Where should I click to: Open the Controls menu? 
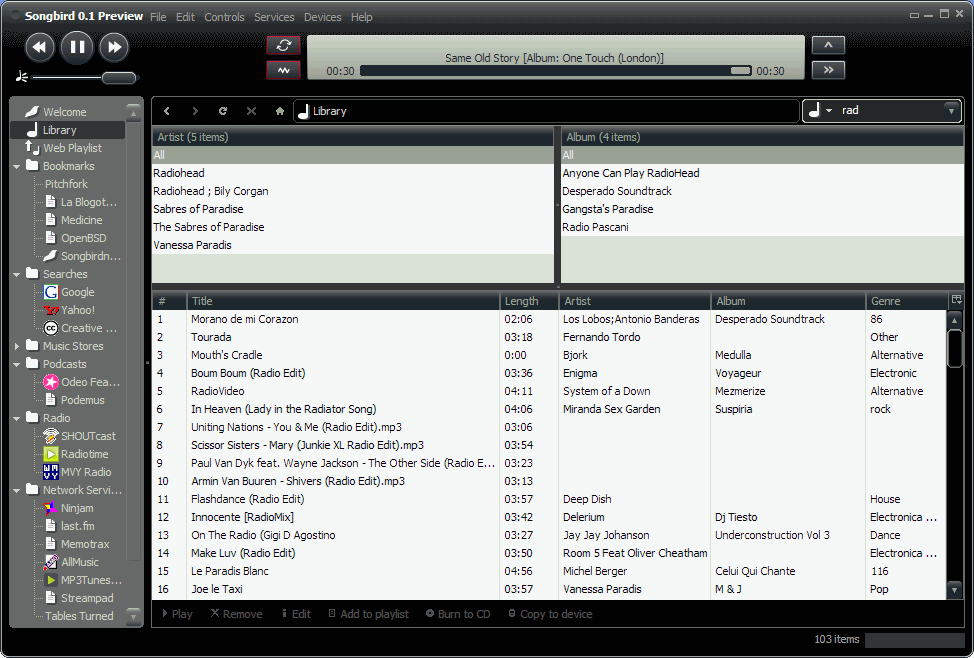tap(224, 16)
